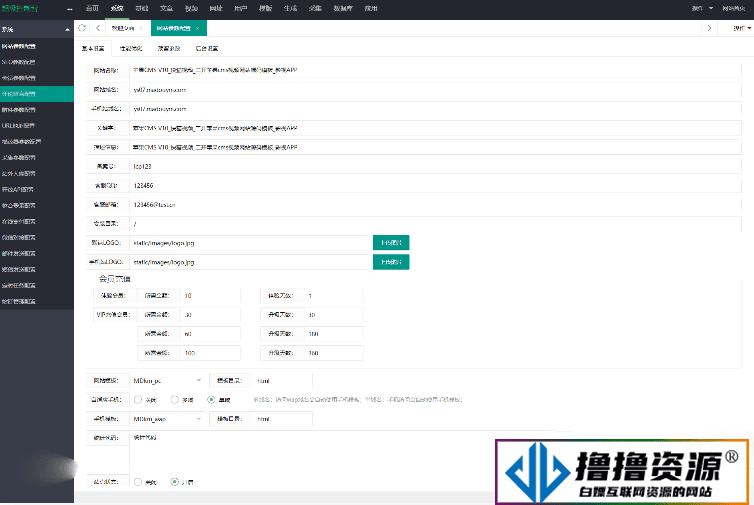The image size is (754, 505).
Task: Open 用户 in the top menu
Action: 241,9
